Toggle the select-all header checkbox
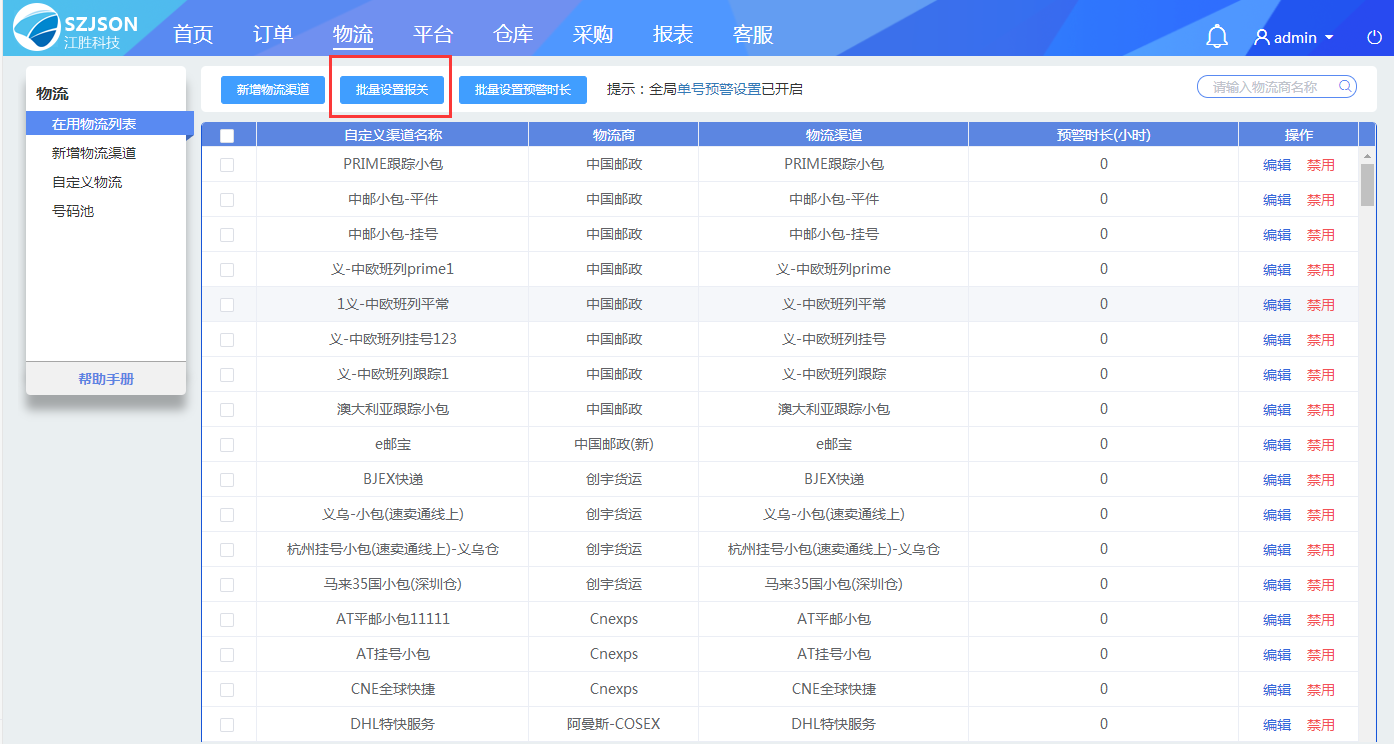The image size is (1394, 744). pyautogui.click(x=227, y=135)
